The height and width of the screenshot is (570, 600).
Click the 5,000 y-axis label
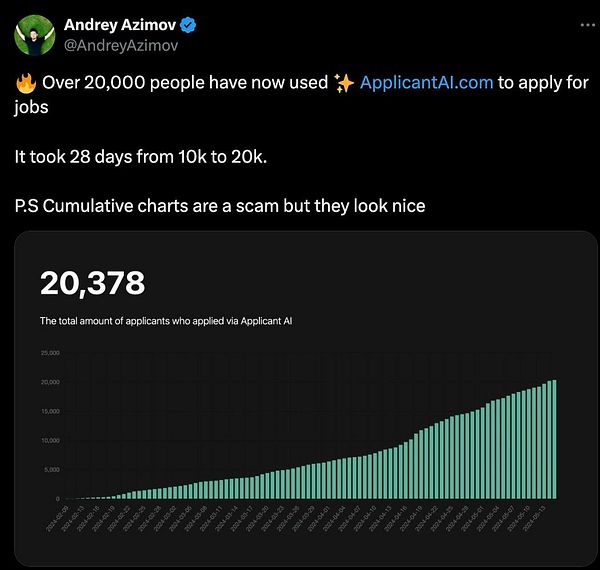pyautogui.click(x=52, y=470)
